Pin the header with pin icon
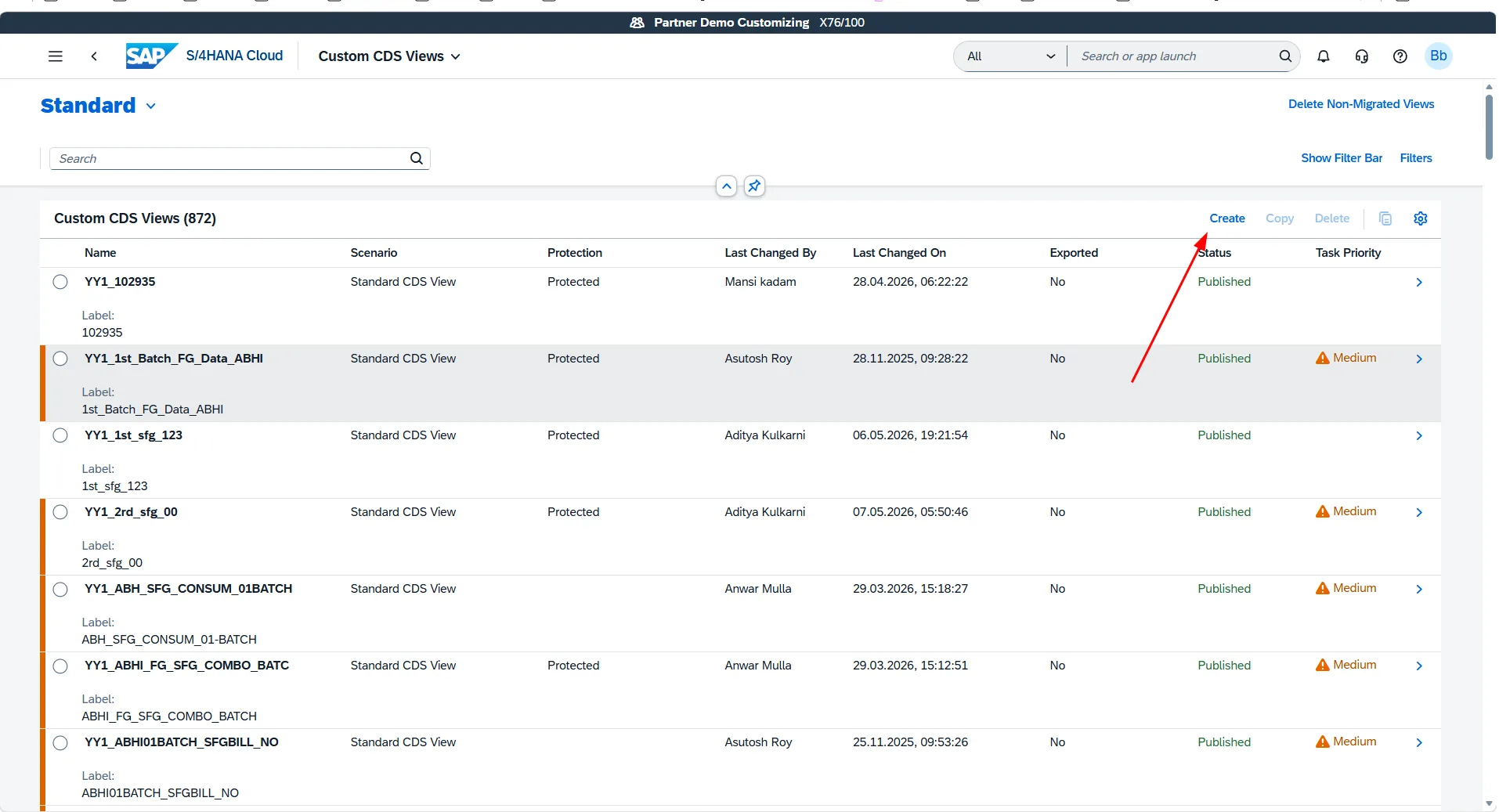The width and height of the screenshot is (1499, 812). (x=754, y=186)
